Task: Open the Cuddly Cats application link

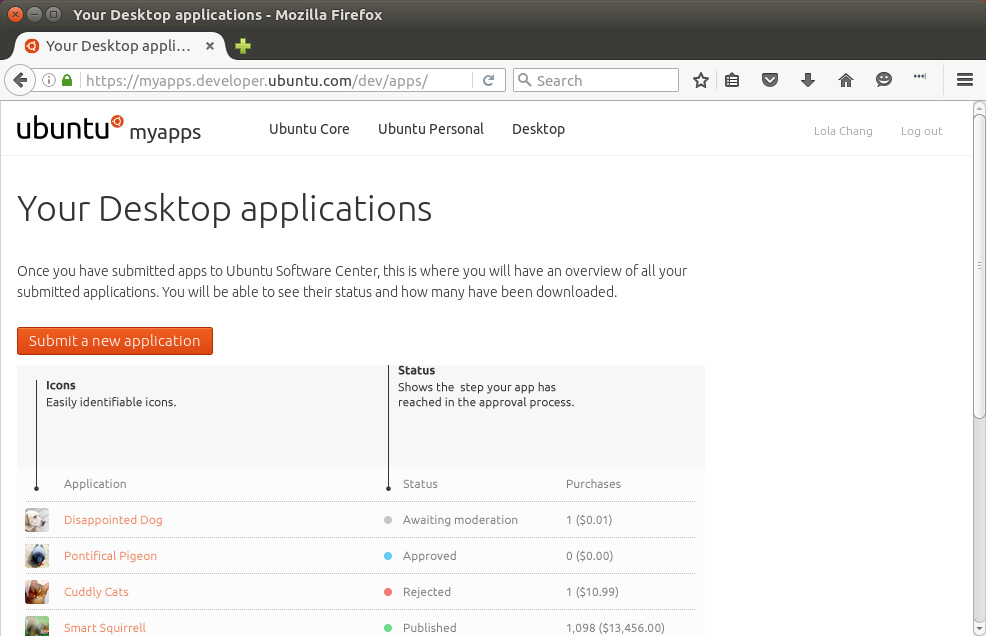Action: (96, 592)
